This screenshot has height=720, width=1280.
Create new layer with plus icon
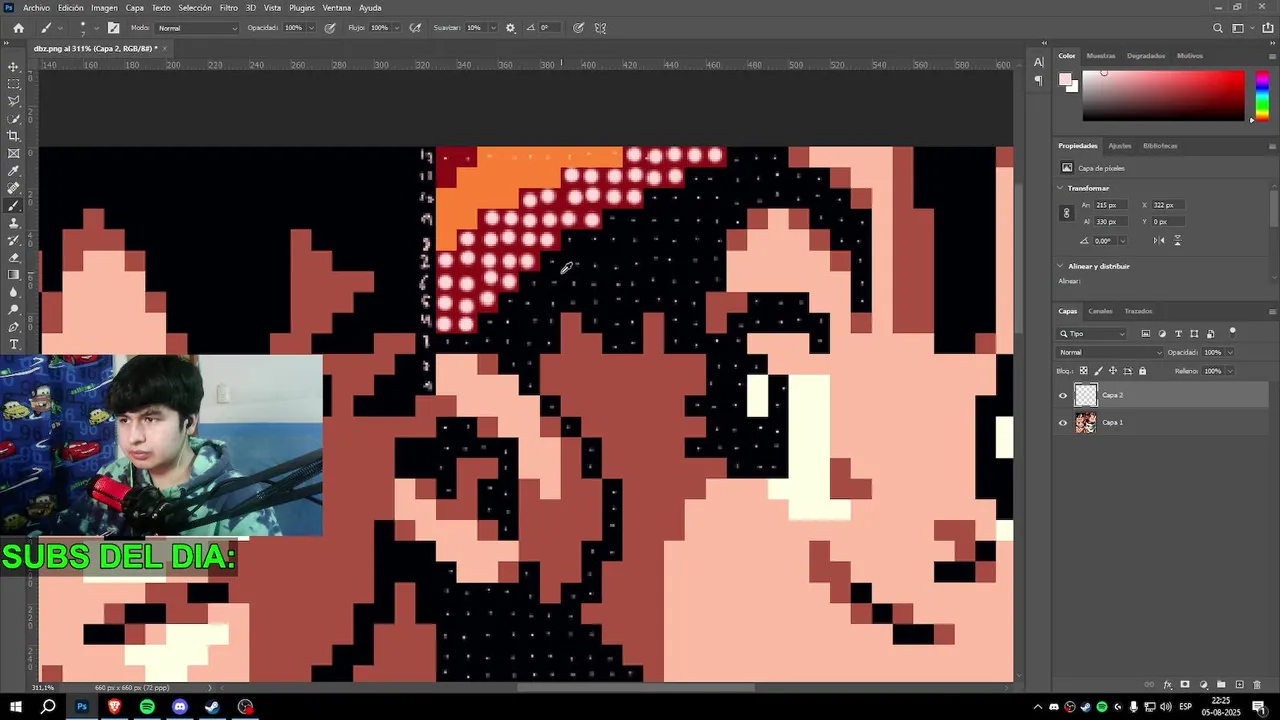[1239, 685]
